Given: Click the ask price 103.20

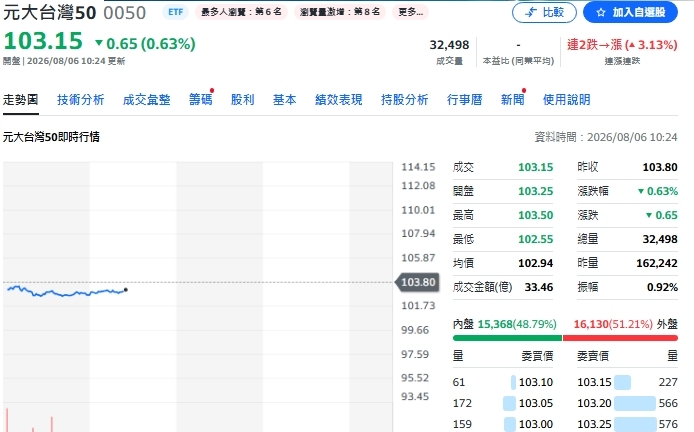Looking at the screenshot, I should (594, 403).
